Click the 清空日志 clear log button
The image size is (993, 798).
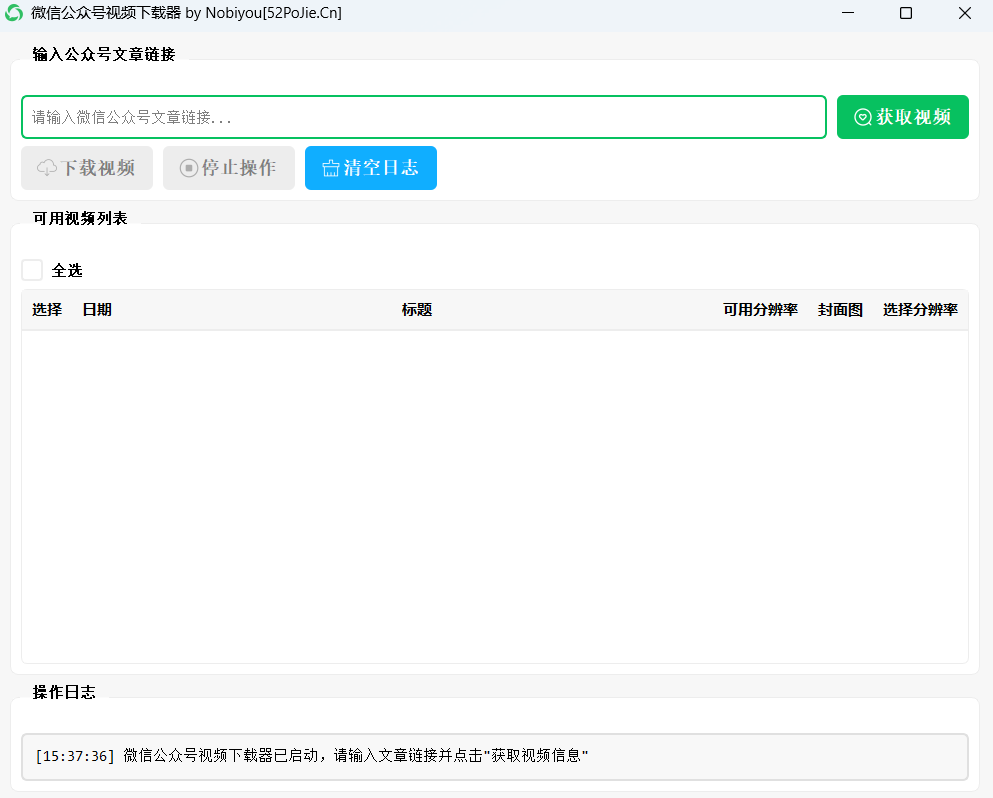pos(370,168)
